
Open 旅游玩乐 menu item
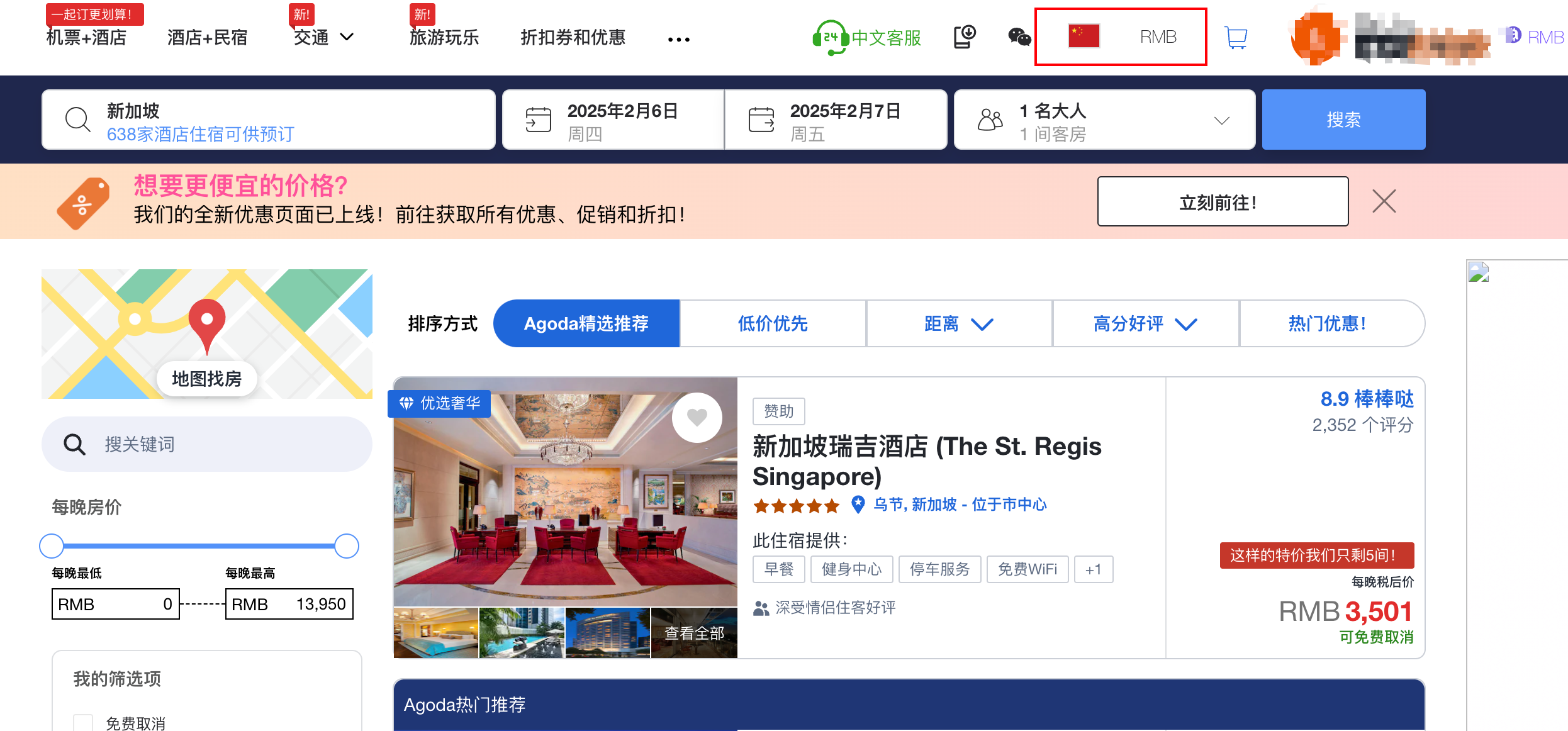point(444,37)
